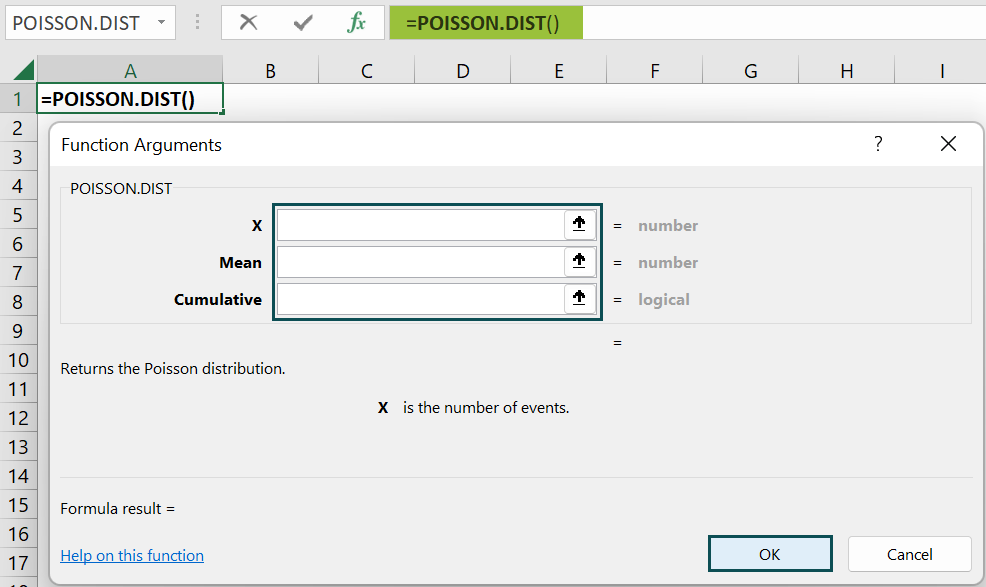Open Insert Function via fx icon
The height and width of the screenshot is (587, 986).
pos(357,23)
